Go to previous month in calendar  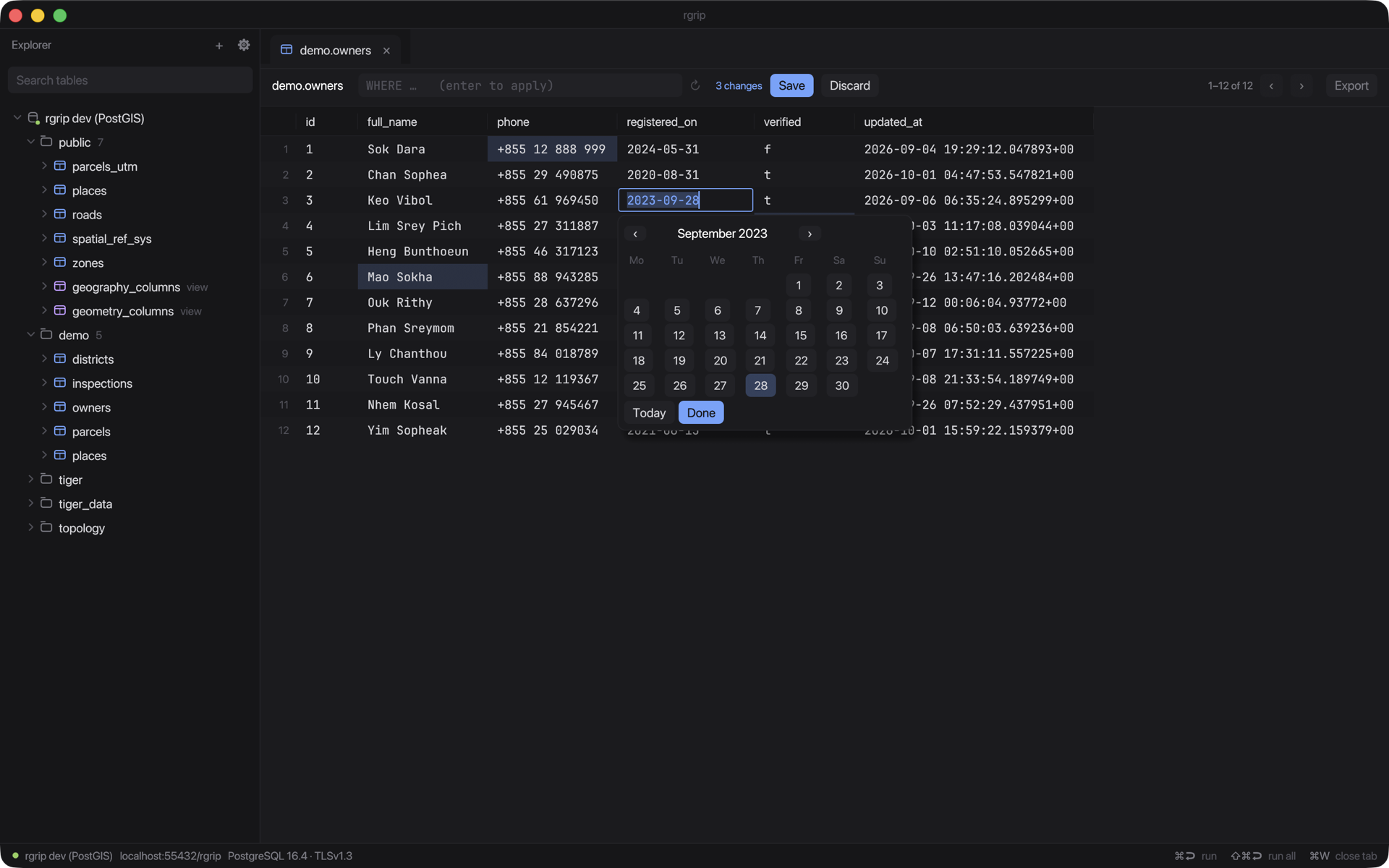pyautogui.click(x=635, y=234)
